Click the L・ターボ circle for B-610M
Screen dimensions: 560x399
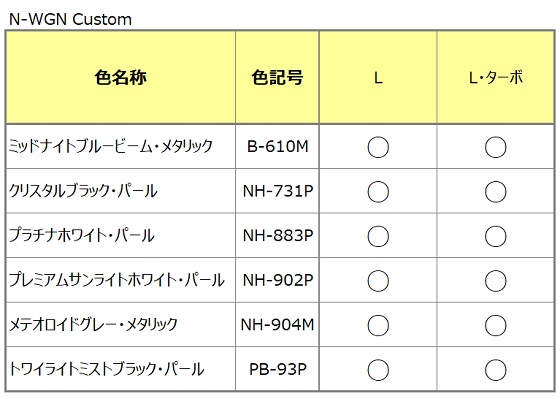pos(495,147)
